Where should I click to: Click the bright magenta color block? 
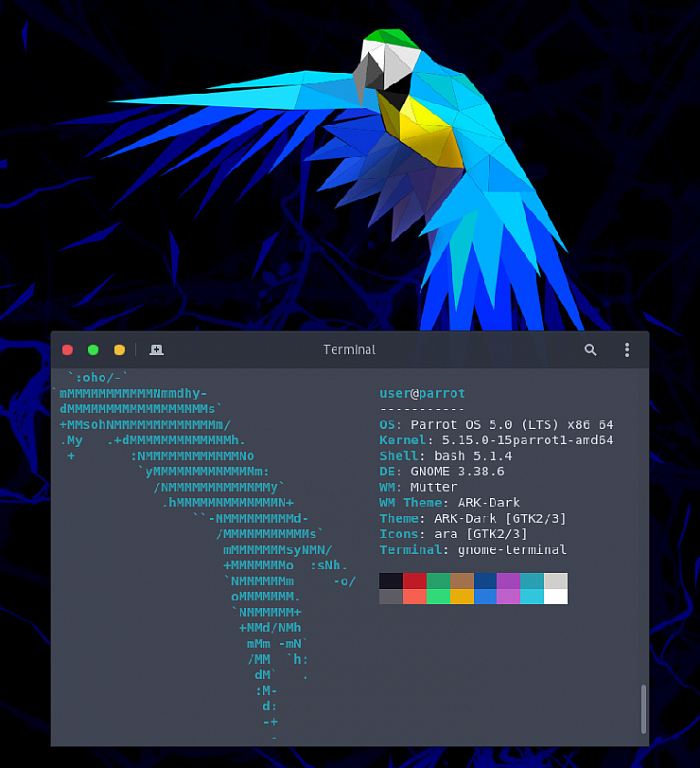508,597
